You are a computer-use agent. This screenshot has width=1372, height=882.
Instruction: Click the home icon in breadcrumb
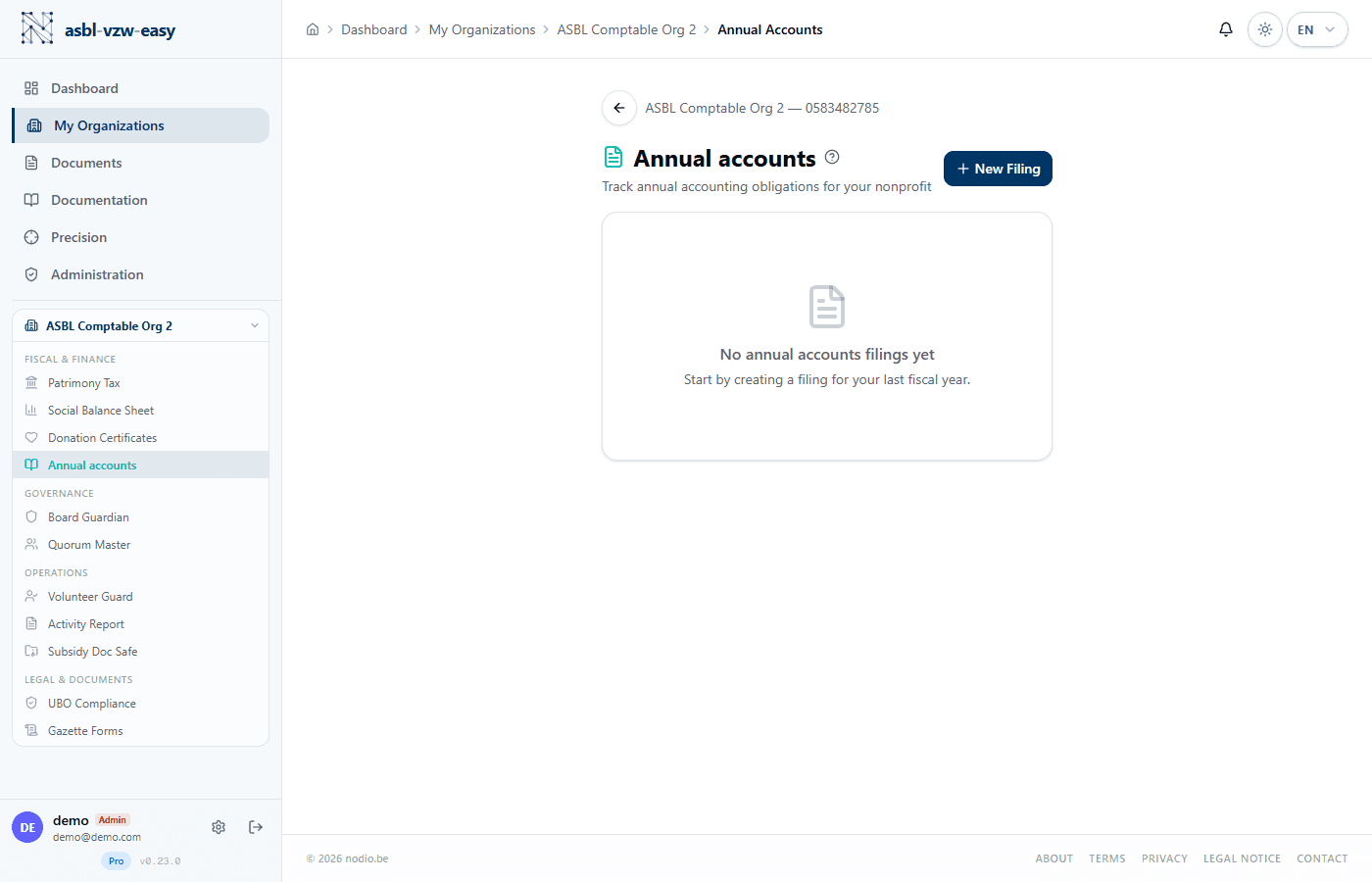(x=313, y=29)
